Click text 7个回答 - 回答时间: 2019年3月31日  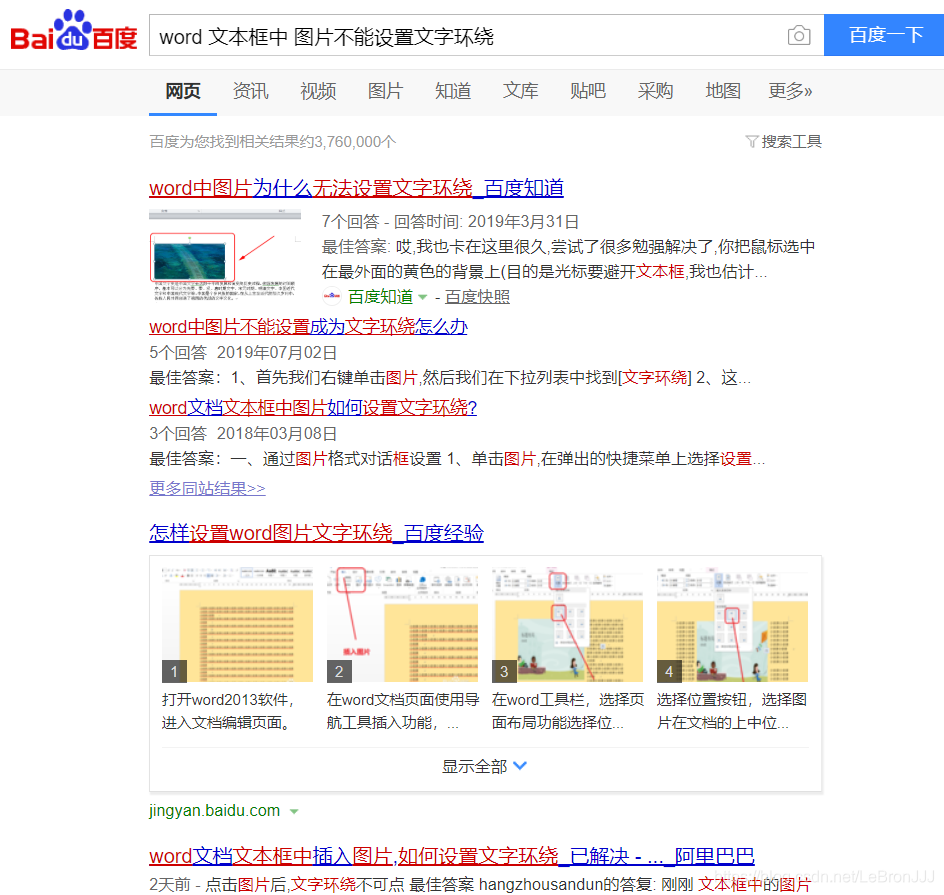[x=450, y=221]
